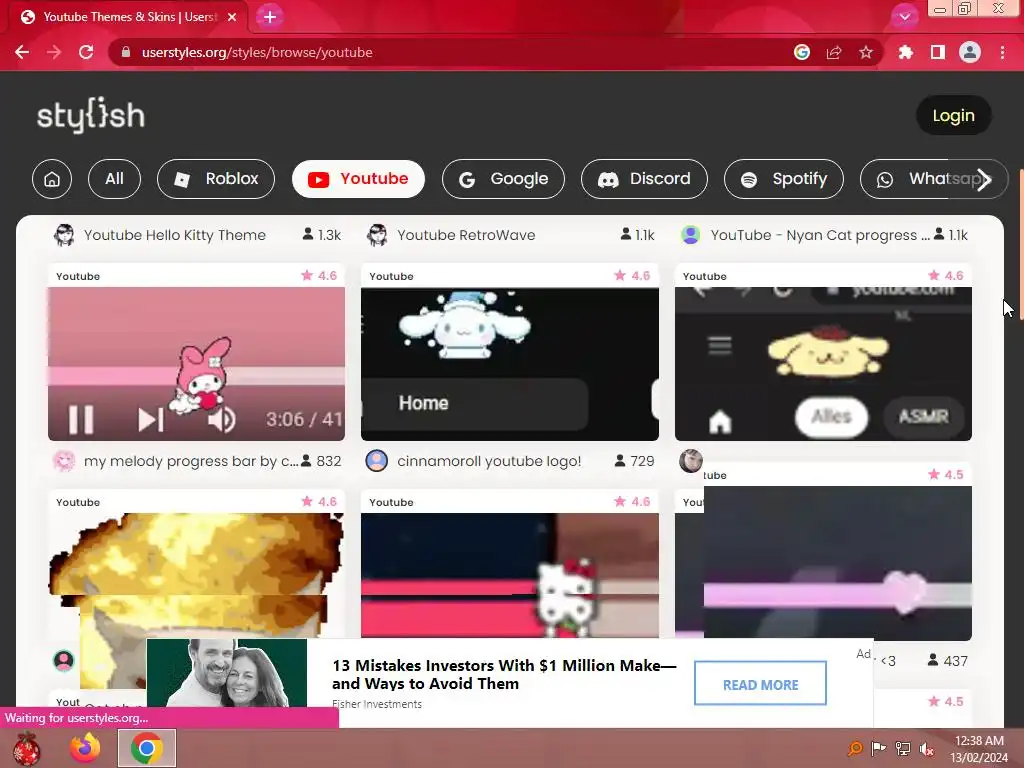Go to the home category icon

point(52,179)
